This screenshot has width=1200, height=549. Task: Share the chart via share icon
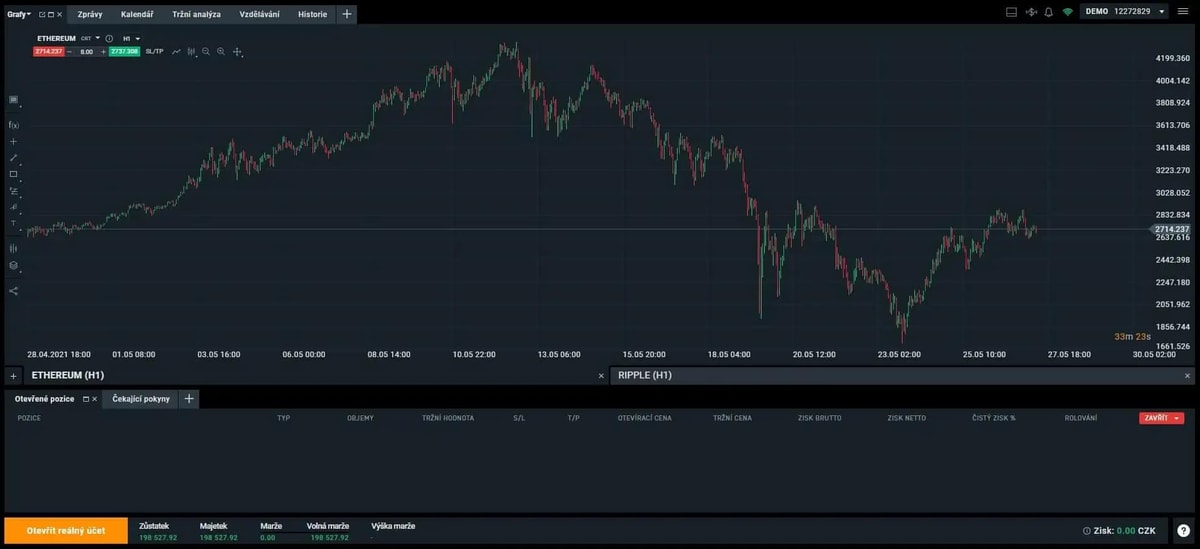pos(13,291)
